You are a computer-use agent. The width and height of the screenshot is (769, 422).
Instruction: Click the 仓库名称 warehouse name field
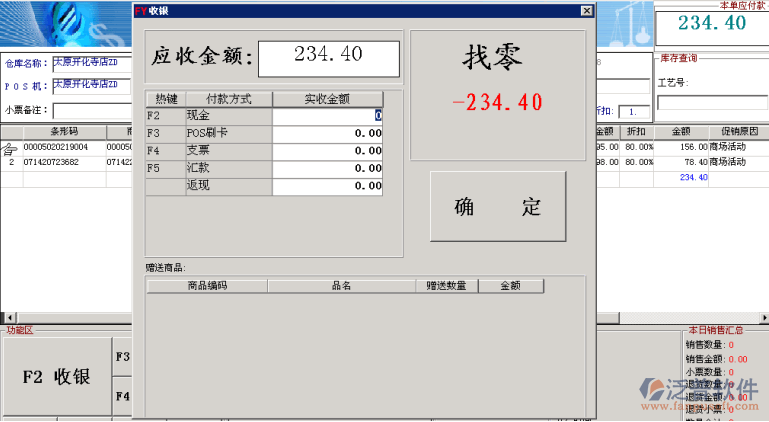(x=91, y=63)
